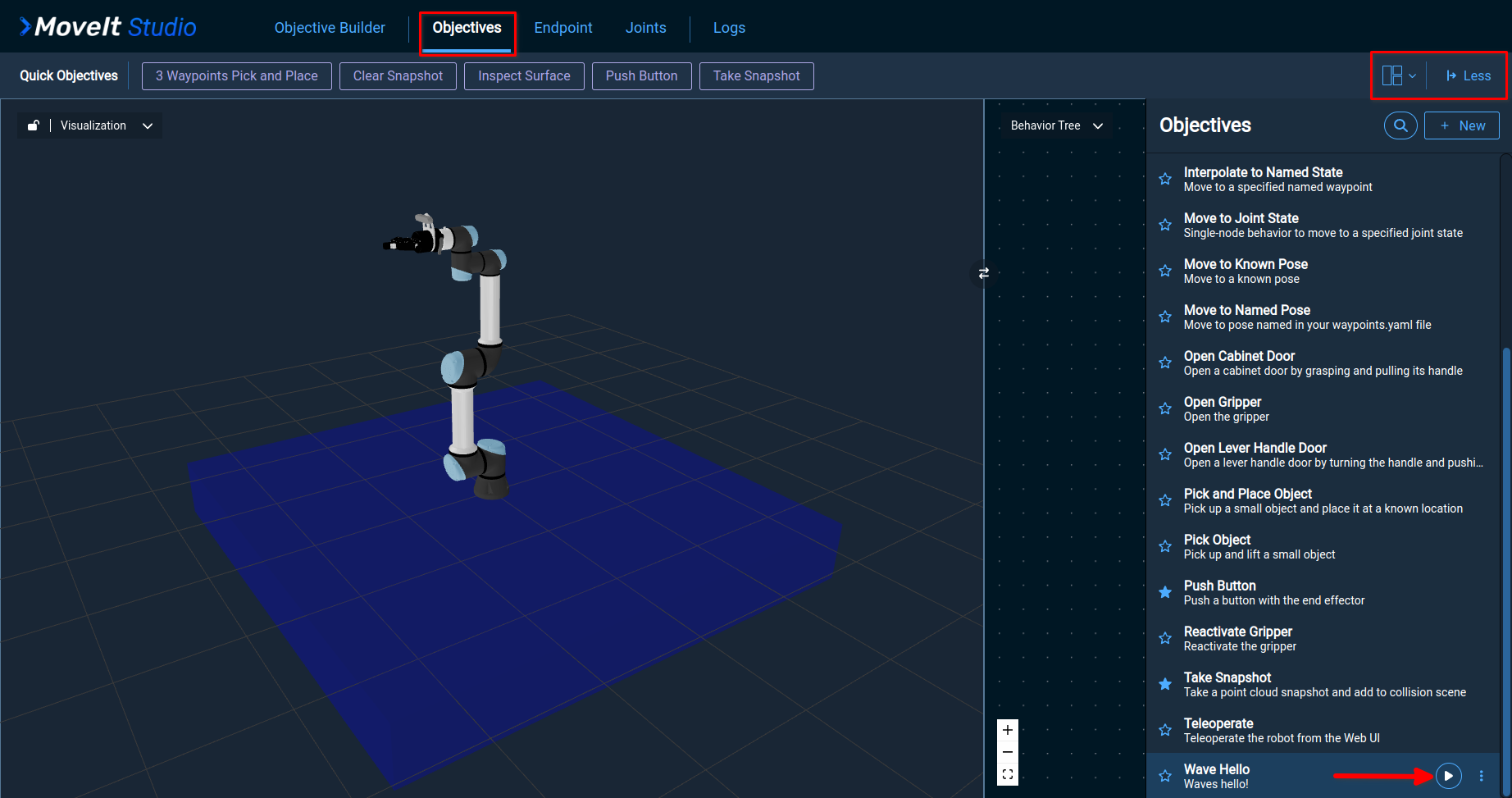Select the Open Cabinet Door objective
The height and width of the screenshot is (798, 1512).
[1323, 363]
